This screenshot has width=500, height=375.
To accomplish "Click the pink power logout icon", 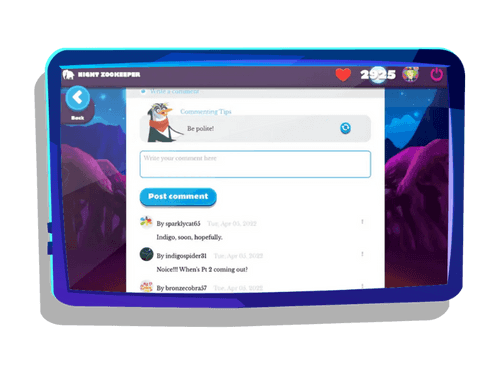I will [436, 75].
